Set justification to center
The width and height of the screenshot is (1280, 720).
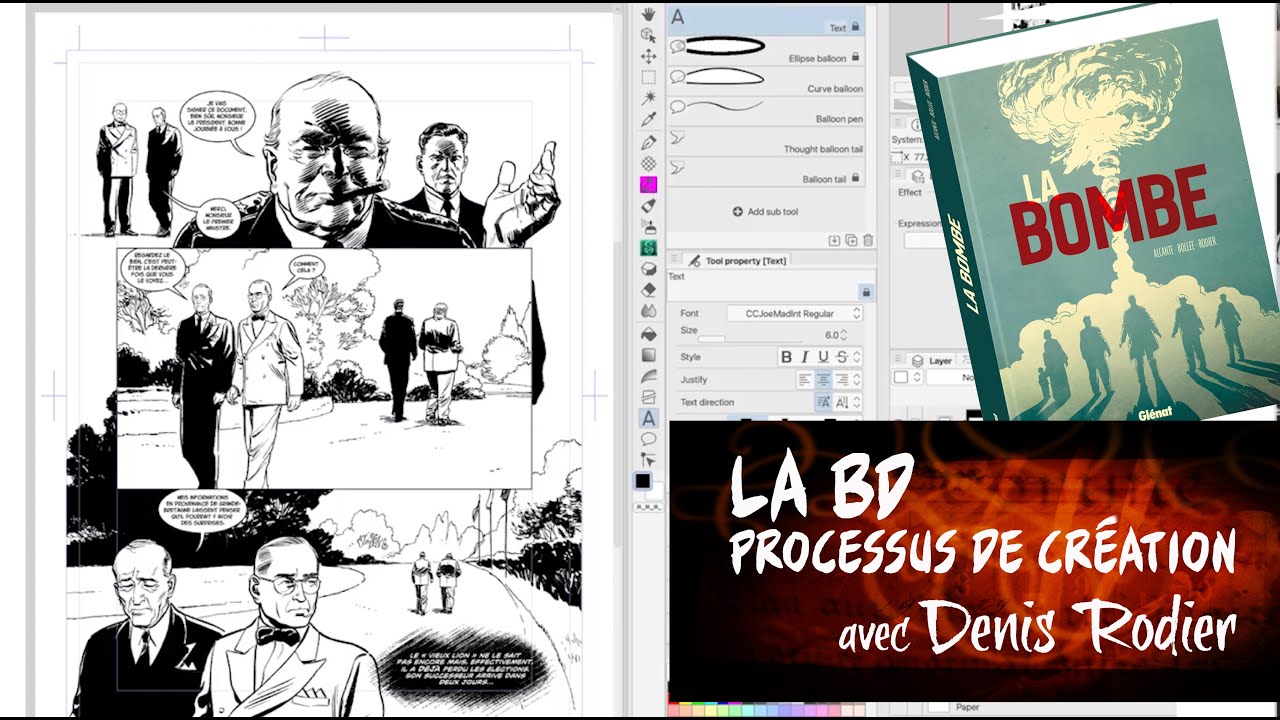823,380
